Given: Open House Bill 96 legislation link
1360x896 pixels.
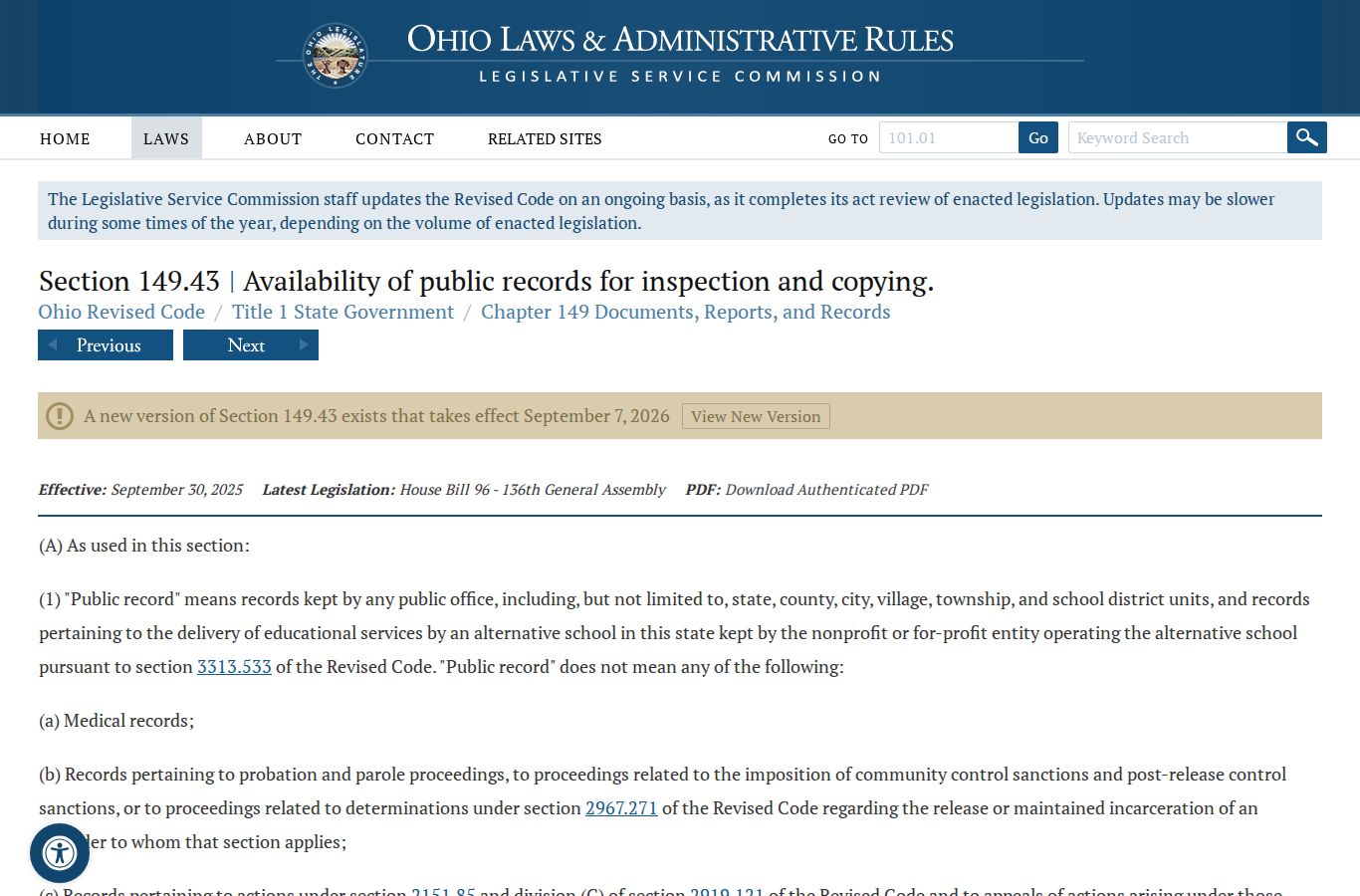Looking at the screenshot, I should (533, 490).
